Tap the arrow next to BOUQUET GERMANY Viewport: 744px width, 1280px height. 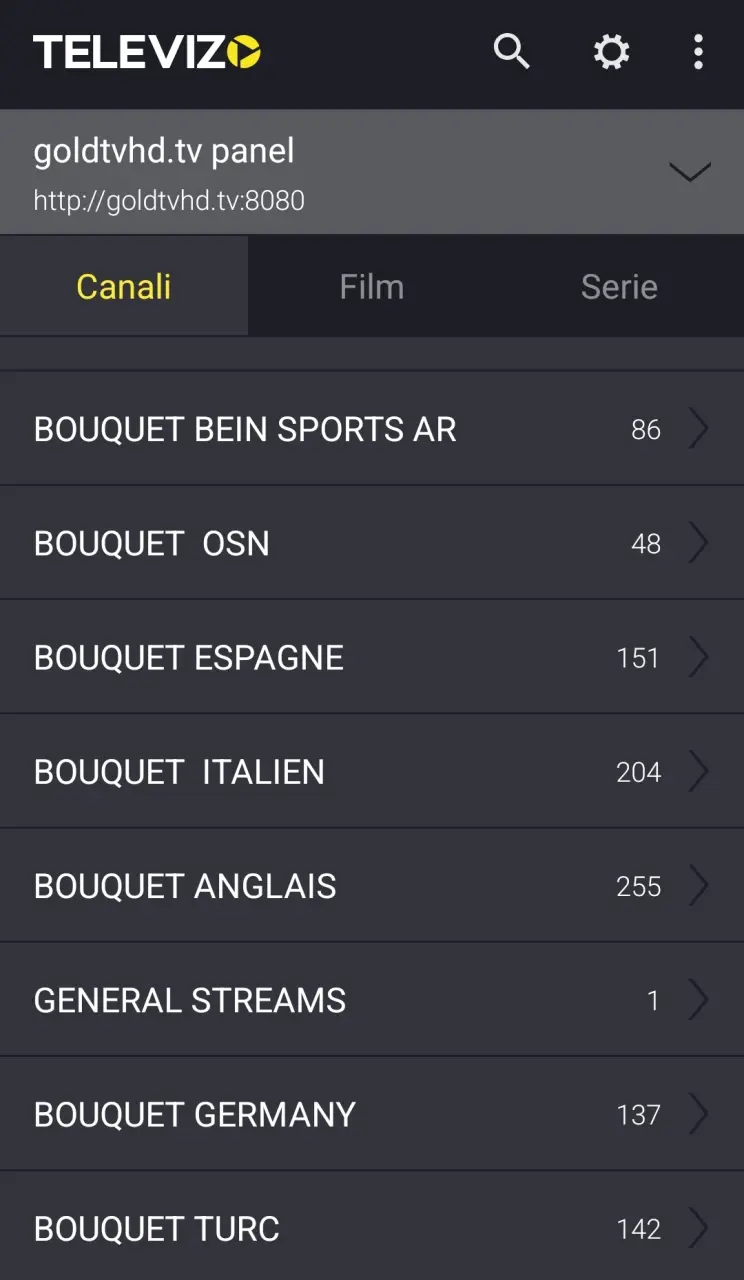pyautogui.click(x=698, y=1113)
